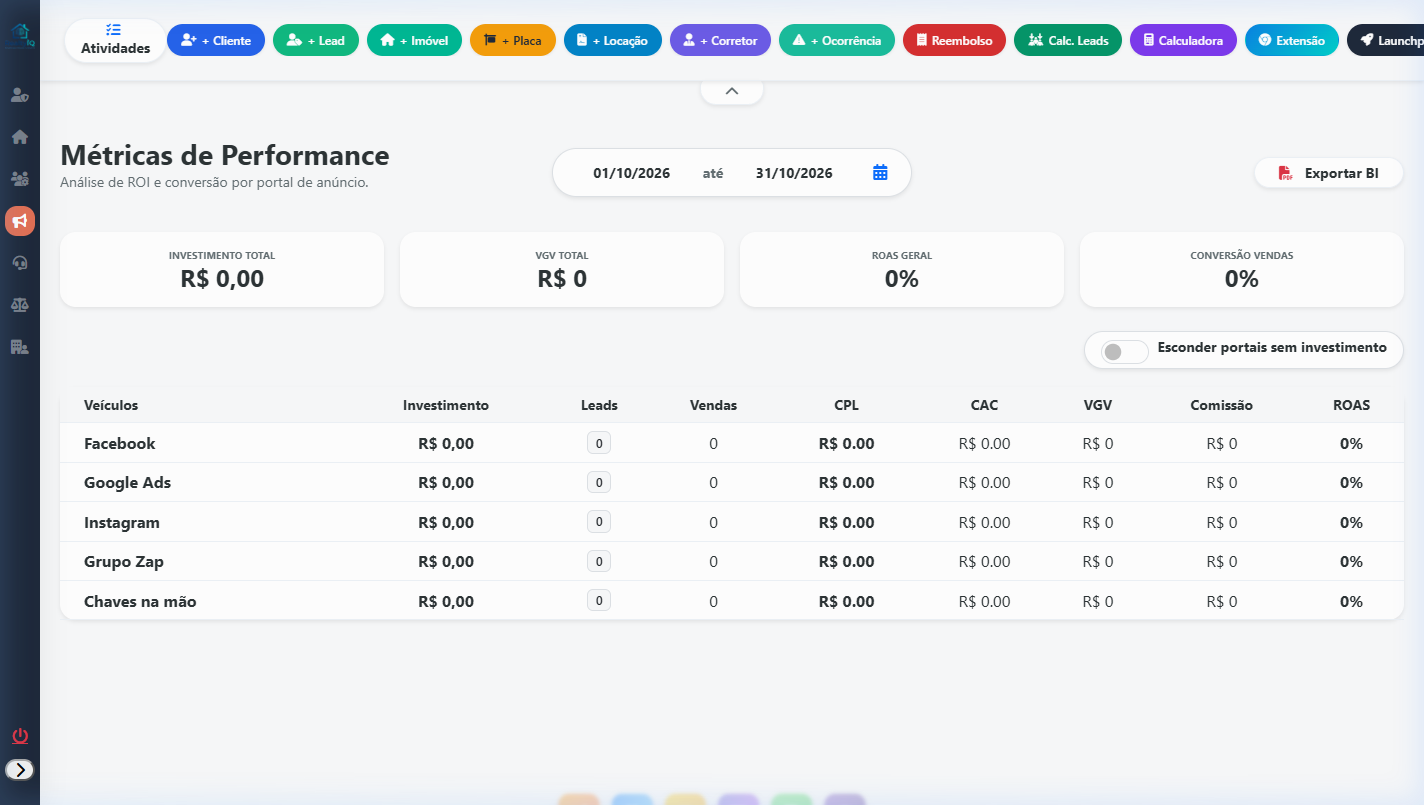Click the people group sidebar icon

coord(20,179)
